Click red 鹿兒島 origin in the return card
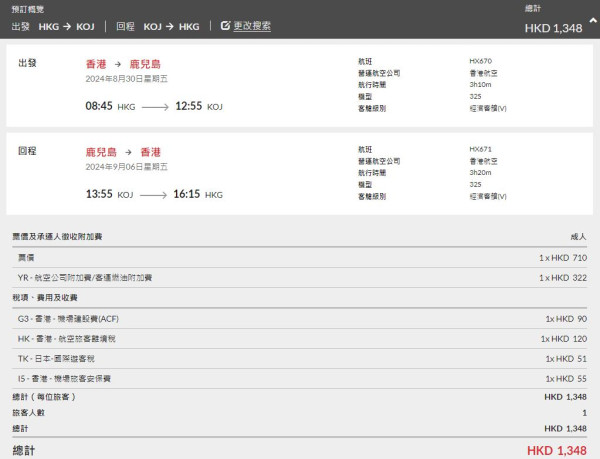 101,152
